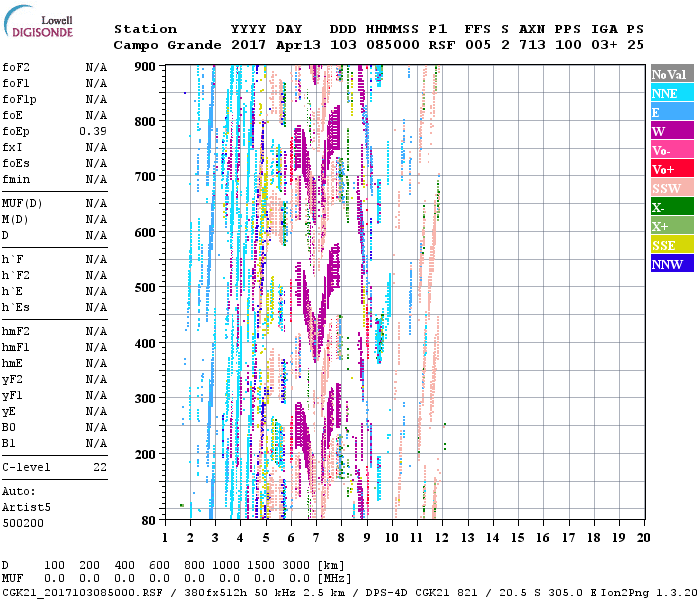This screenshot has height=600, width=700.
Task: Click the day-of-year value 103
Action: pos(343,45)
